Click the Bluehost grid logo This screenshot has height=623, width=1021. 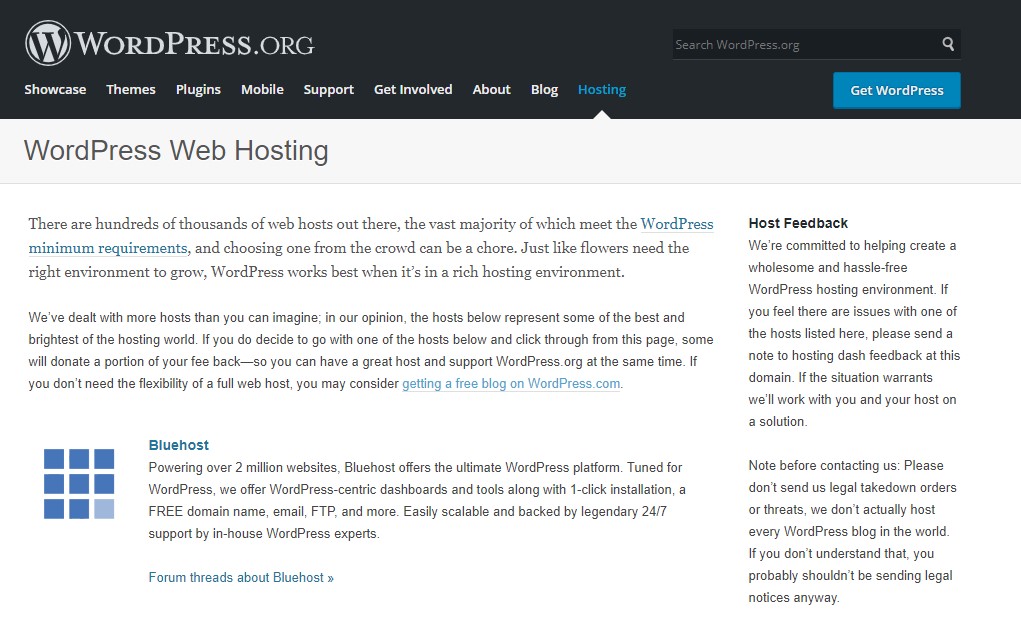point(79,484)
